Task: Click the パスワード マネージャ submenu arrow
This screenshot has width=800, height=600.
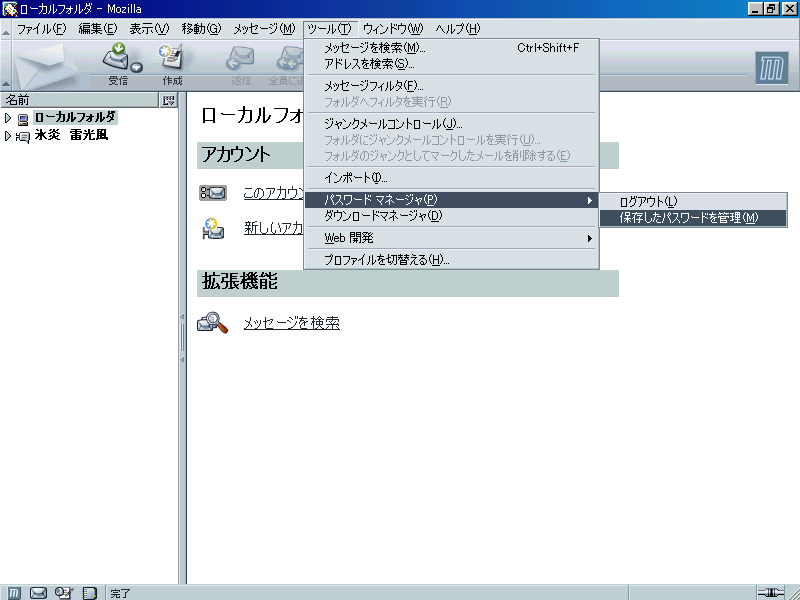Action: 590,200
